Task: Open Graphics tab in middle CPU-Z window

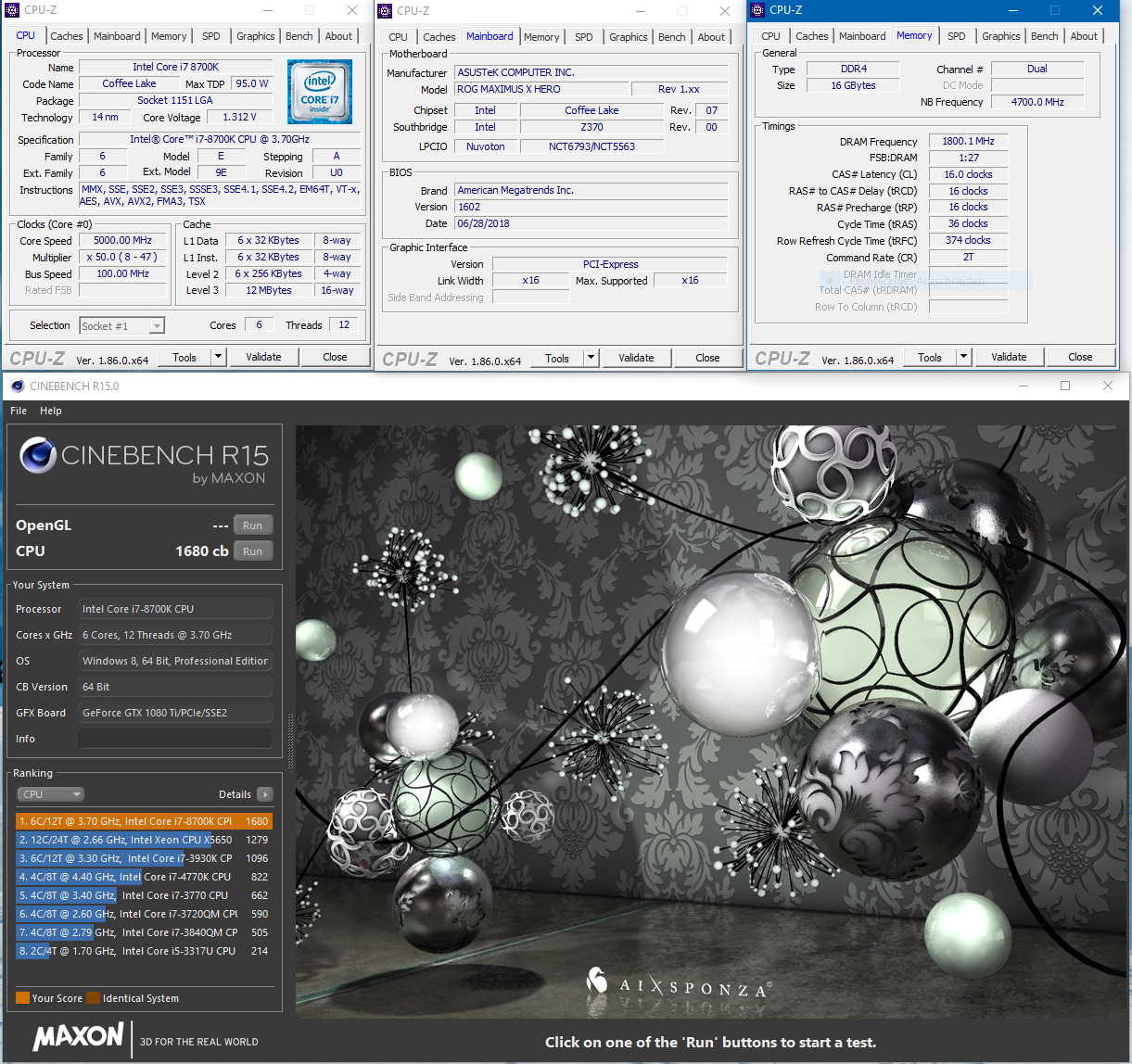Action: click(x=629, y=37)
